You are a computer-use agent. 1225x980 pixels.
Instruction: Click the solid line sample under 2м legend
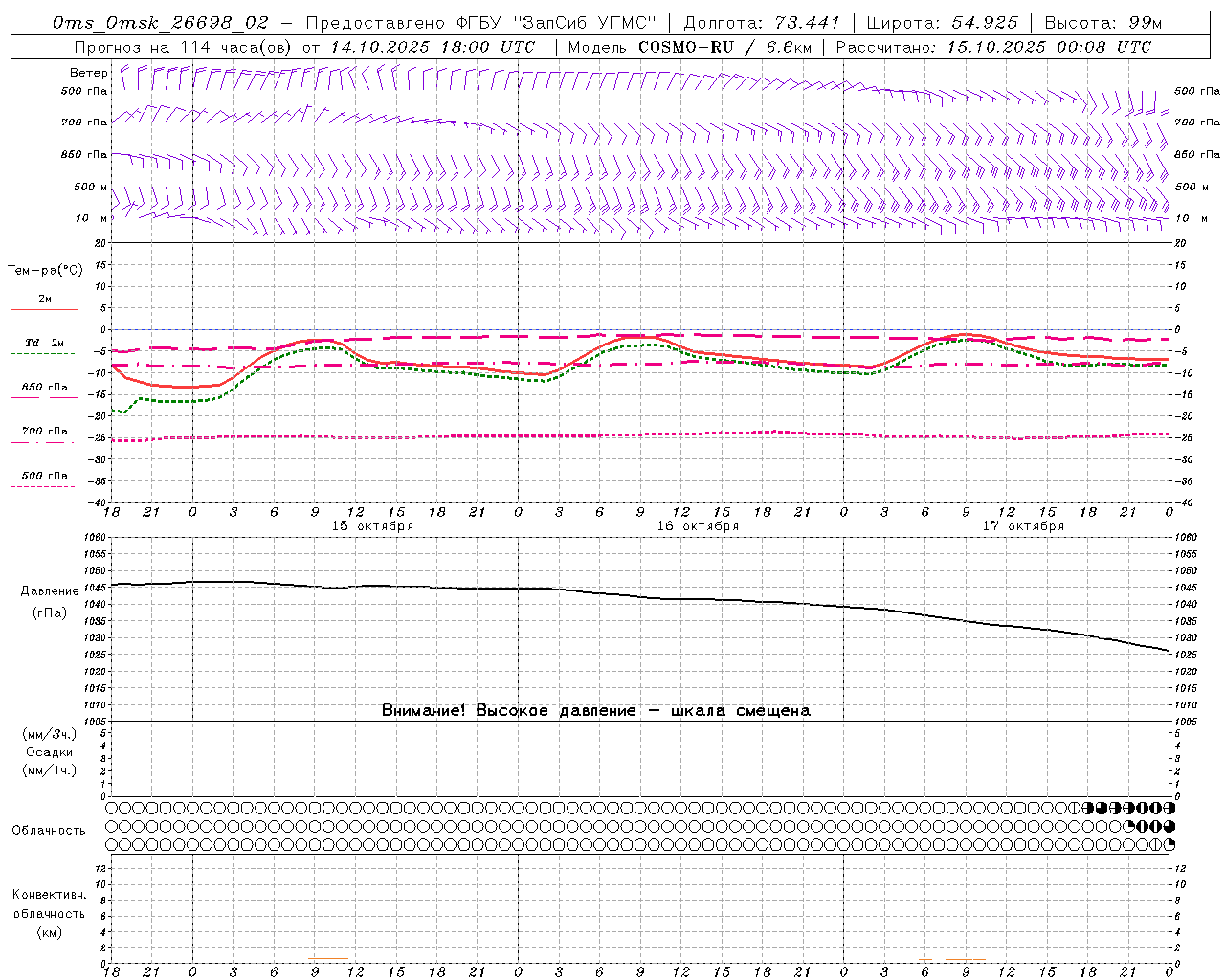coord(44,309)
